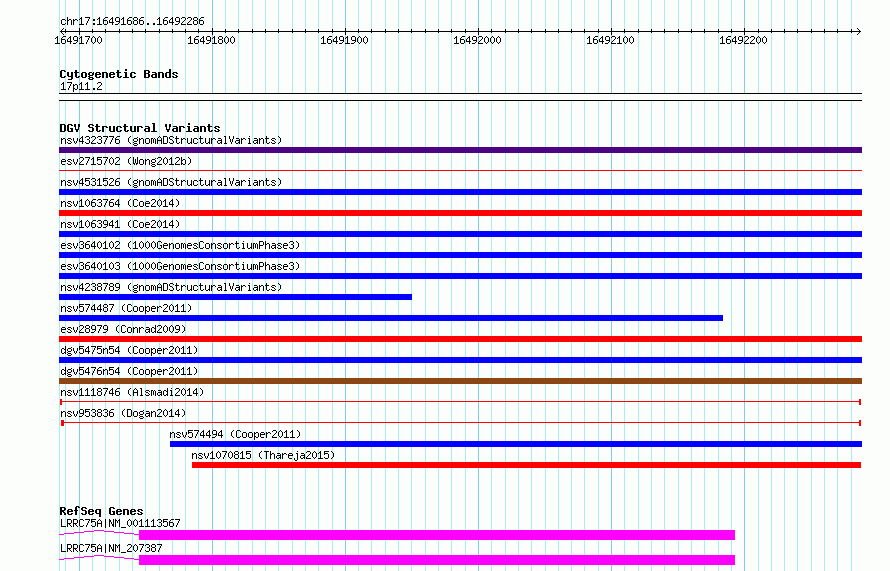
Task: Click the 17p11.2 band label
Action: 81,86
